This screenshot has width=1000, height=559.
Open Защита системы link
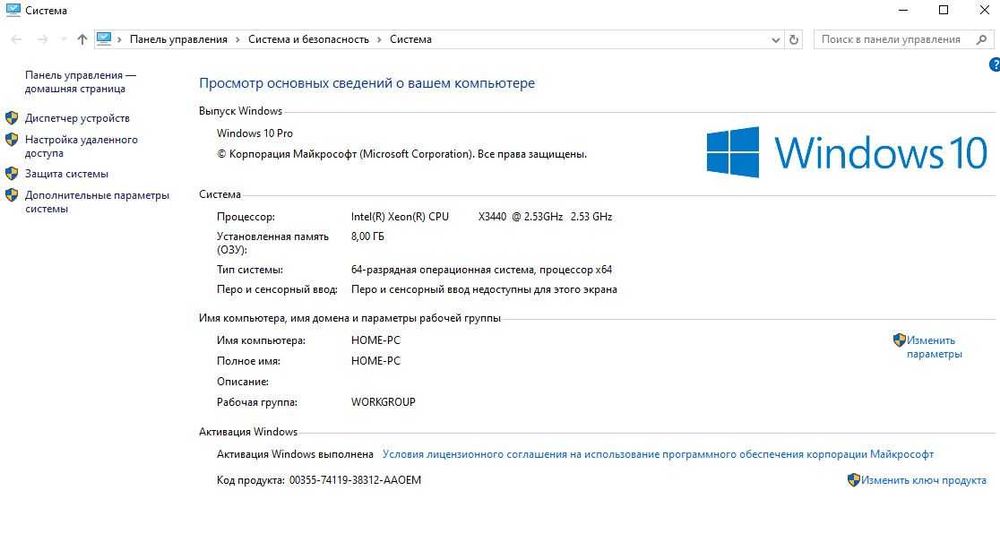(x=66, y=173)
